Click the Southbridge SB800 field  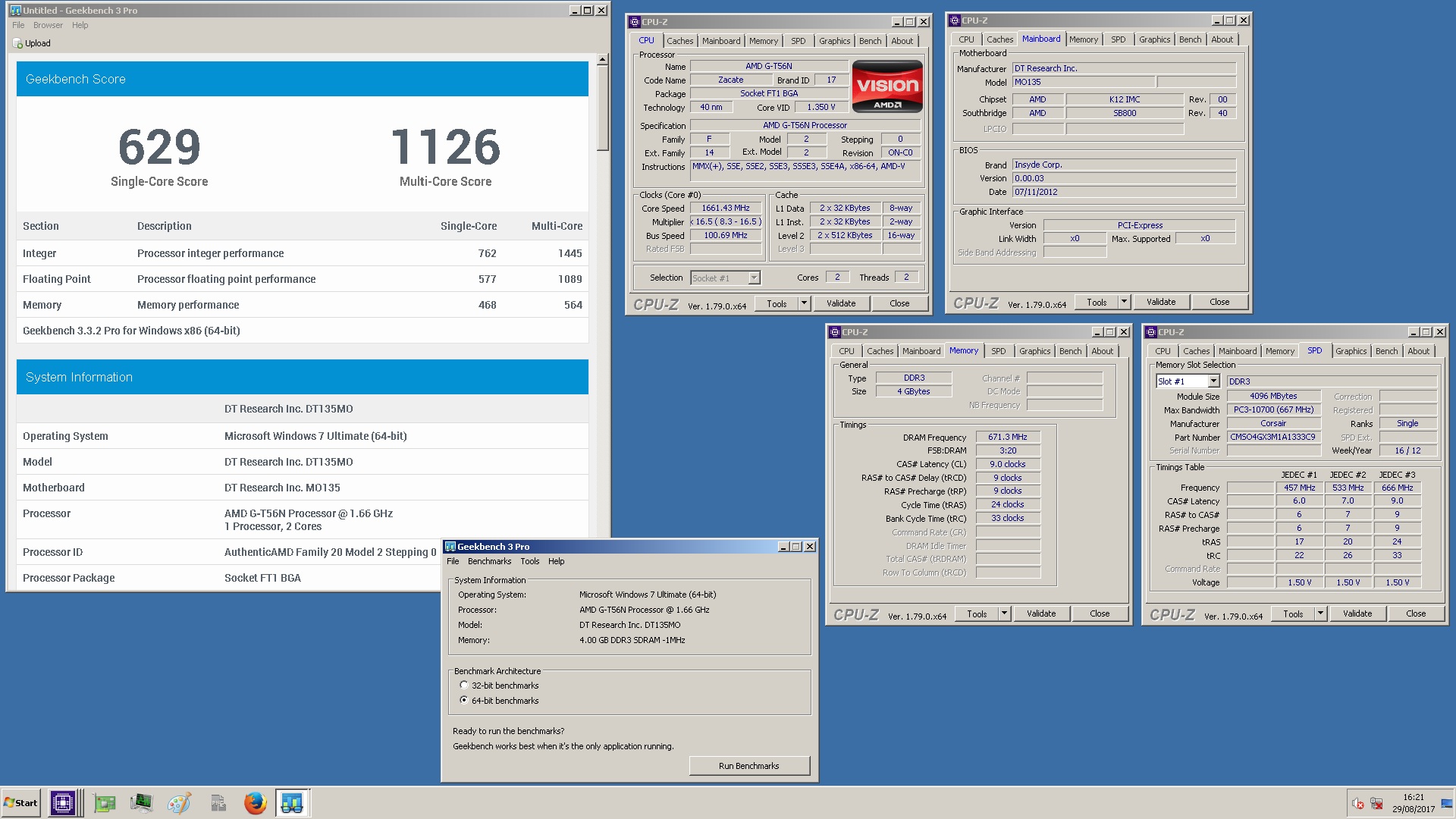point(1125,114)
